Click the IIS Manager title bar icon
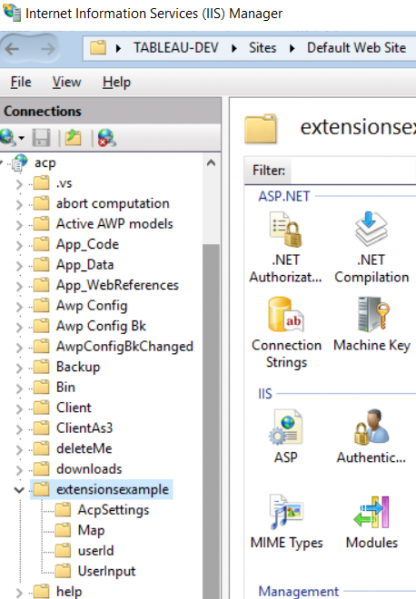Screen dimensions: 416x599 (11, 12)
